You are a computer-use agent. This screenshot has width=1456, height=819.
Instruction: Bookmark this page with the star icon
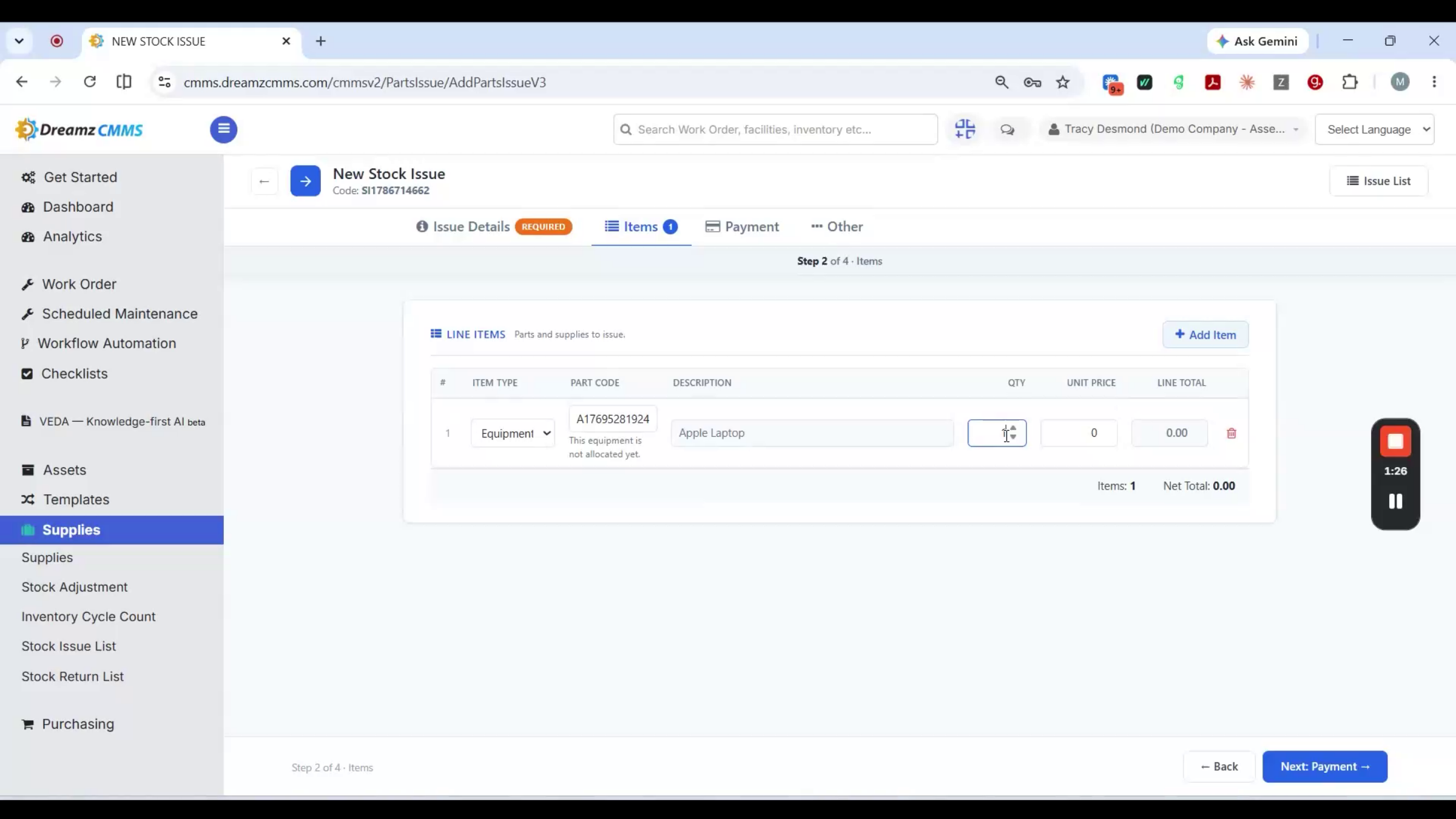(x=1063, y=82)
